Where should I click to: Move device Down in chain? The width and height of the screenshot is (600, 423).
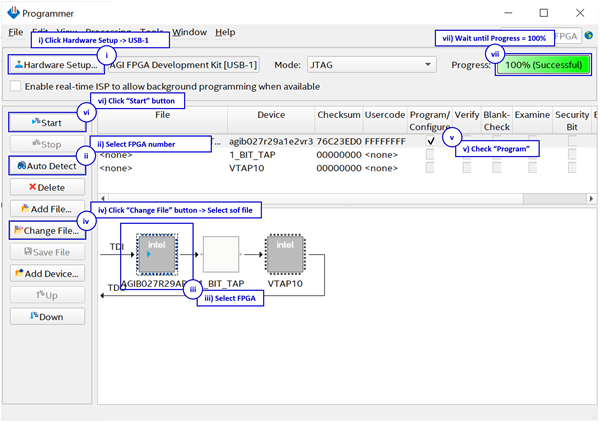pos(47,317)
